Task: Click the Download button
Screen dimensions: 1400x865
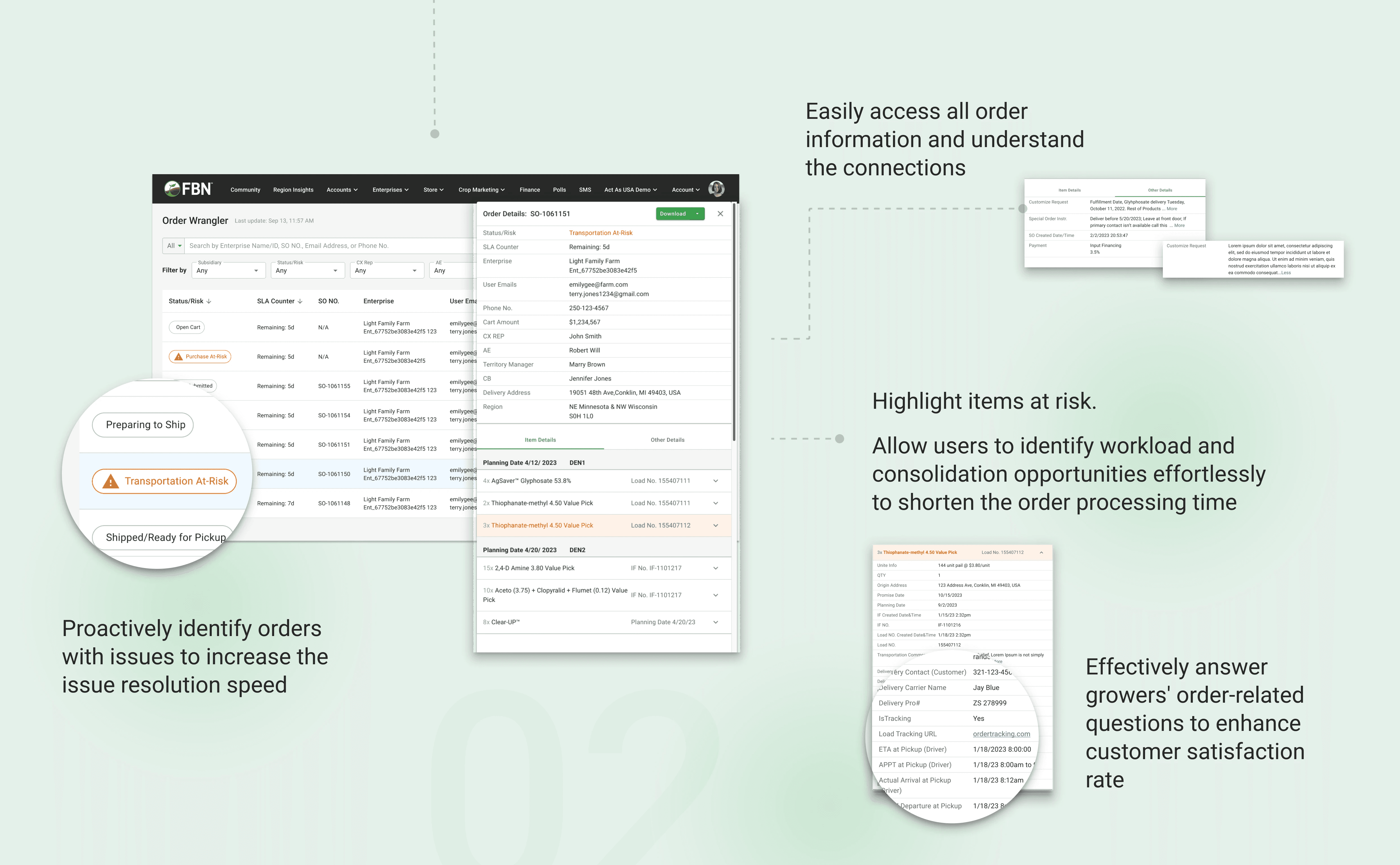Action: (673, 214)
